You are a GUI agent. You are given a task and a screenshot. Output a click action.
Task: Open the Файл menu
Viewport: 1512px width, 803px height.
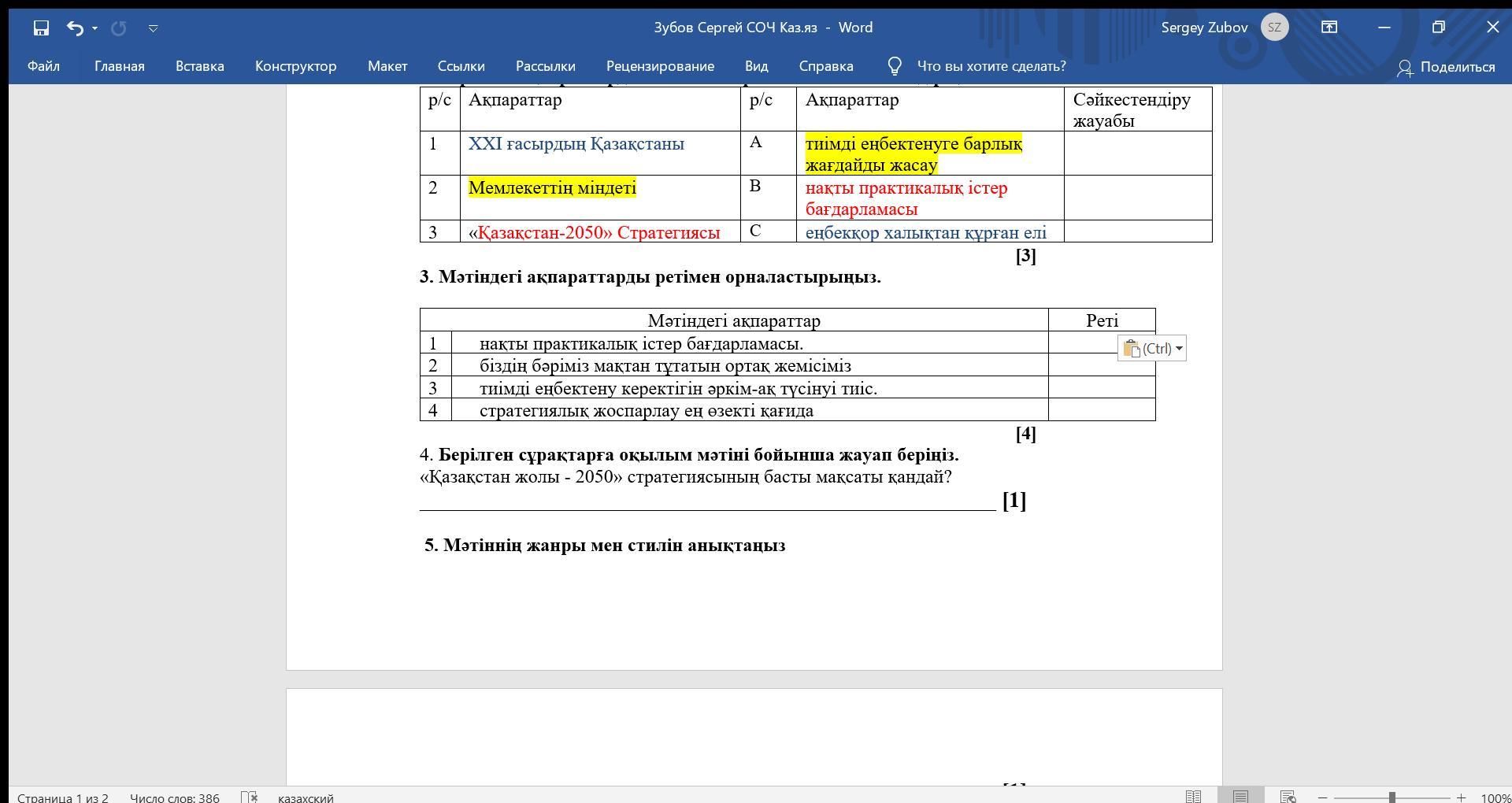(x=43, y=66)
